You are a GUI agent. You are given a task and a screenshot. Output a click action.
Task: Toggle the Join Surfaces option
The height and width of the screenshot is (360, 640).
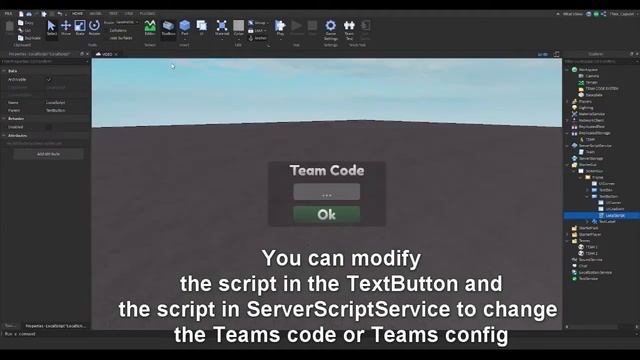(x=120, y=38)
